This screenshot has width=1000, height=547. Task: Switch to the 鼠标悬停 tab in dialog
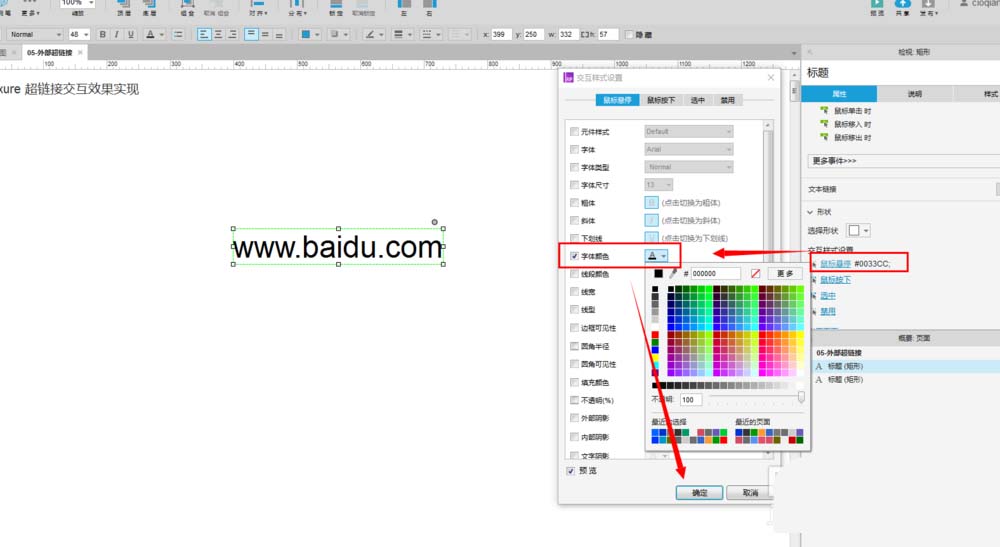coord(617,100)
